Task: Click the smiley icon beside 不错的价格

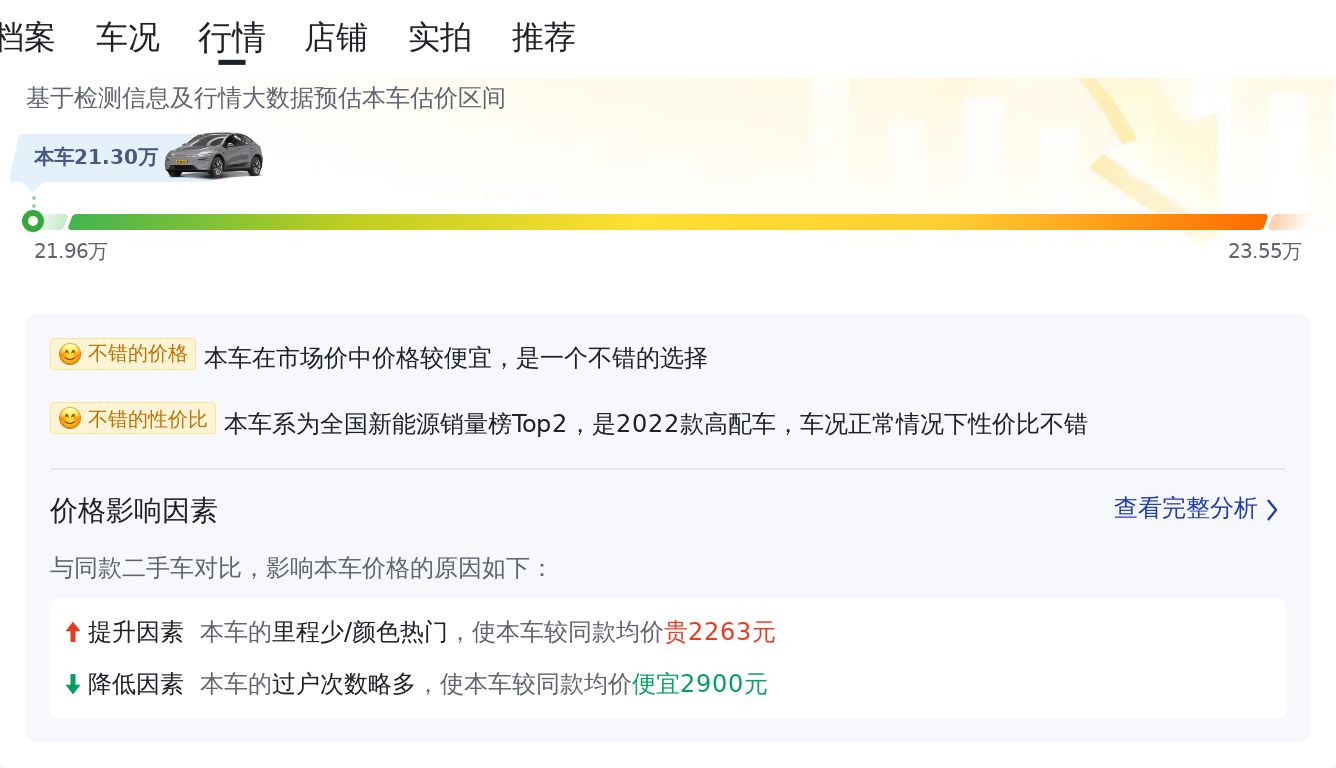Action: (x=70, y=355)
